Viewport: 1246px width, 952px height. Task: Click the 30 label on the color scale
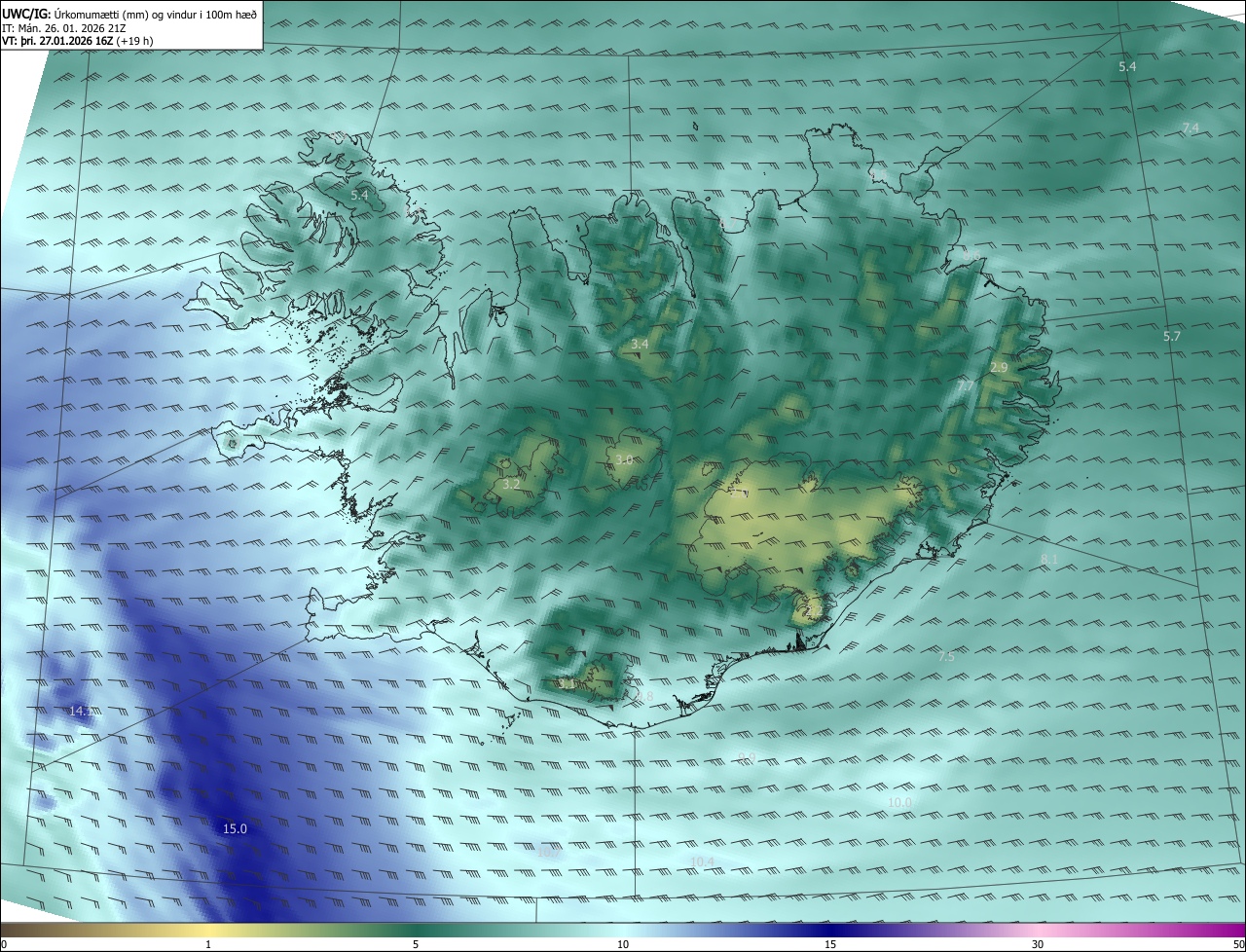(x=1038, y=945)
